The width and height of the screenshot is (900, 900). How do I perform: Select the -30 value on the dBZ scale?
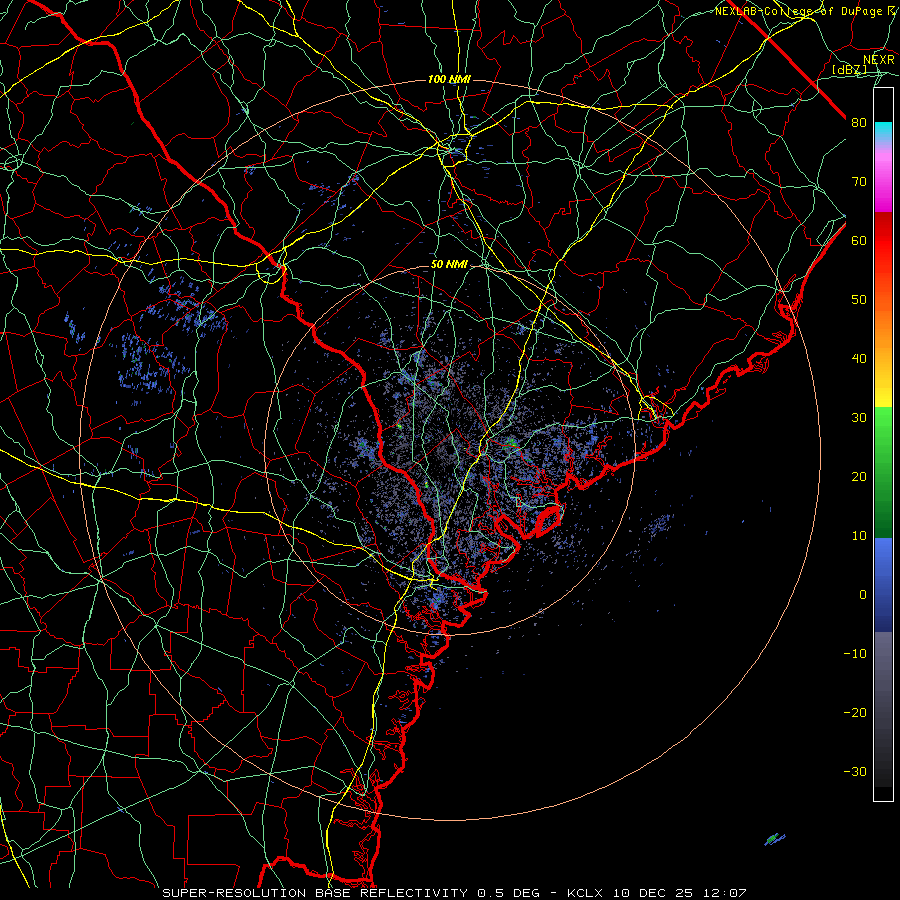coord(855,771)
